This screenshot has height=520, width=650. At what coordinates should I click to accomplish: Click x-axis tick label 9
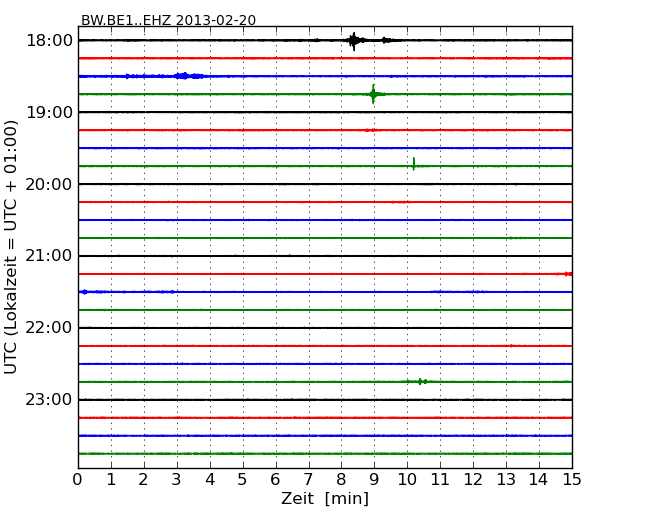tap(374, 479)
